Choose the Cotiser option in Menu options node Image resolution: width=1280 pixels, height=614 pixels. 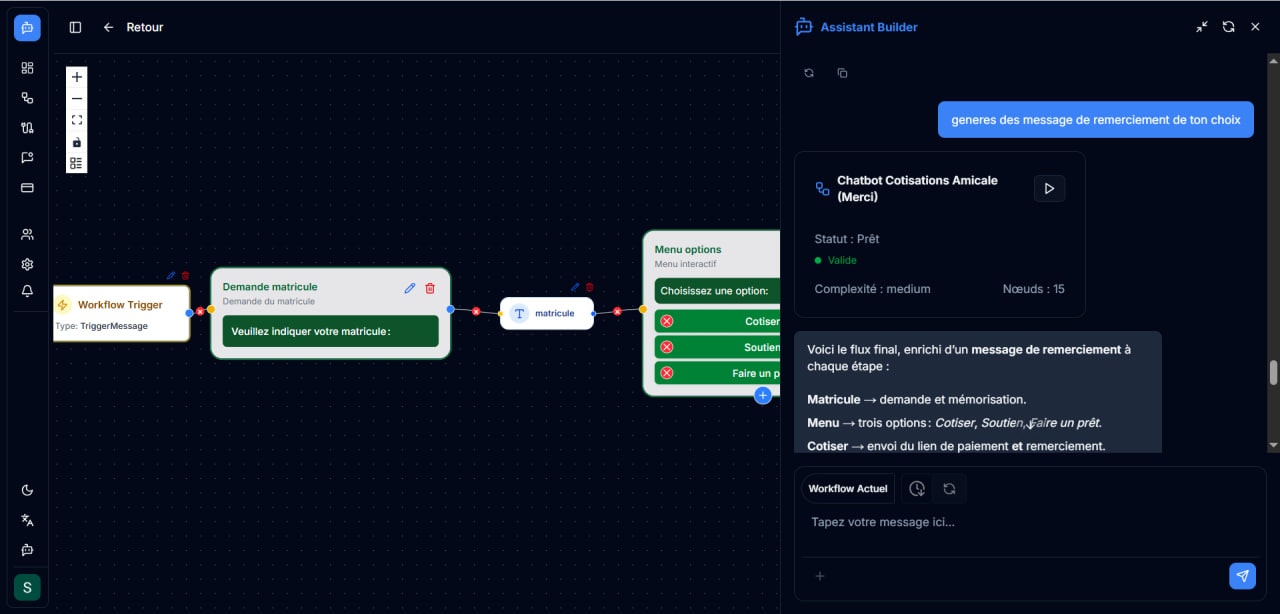pyautogui.click(x=720, y=321)
